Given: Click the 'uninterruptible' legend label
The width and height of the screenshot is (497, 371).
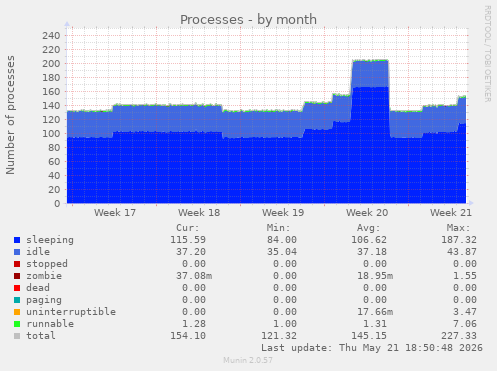Looking at the screenshot, I should [x=71, y=312].
